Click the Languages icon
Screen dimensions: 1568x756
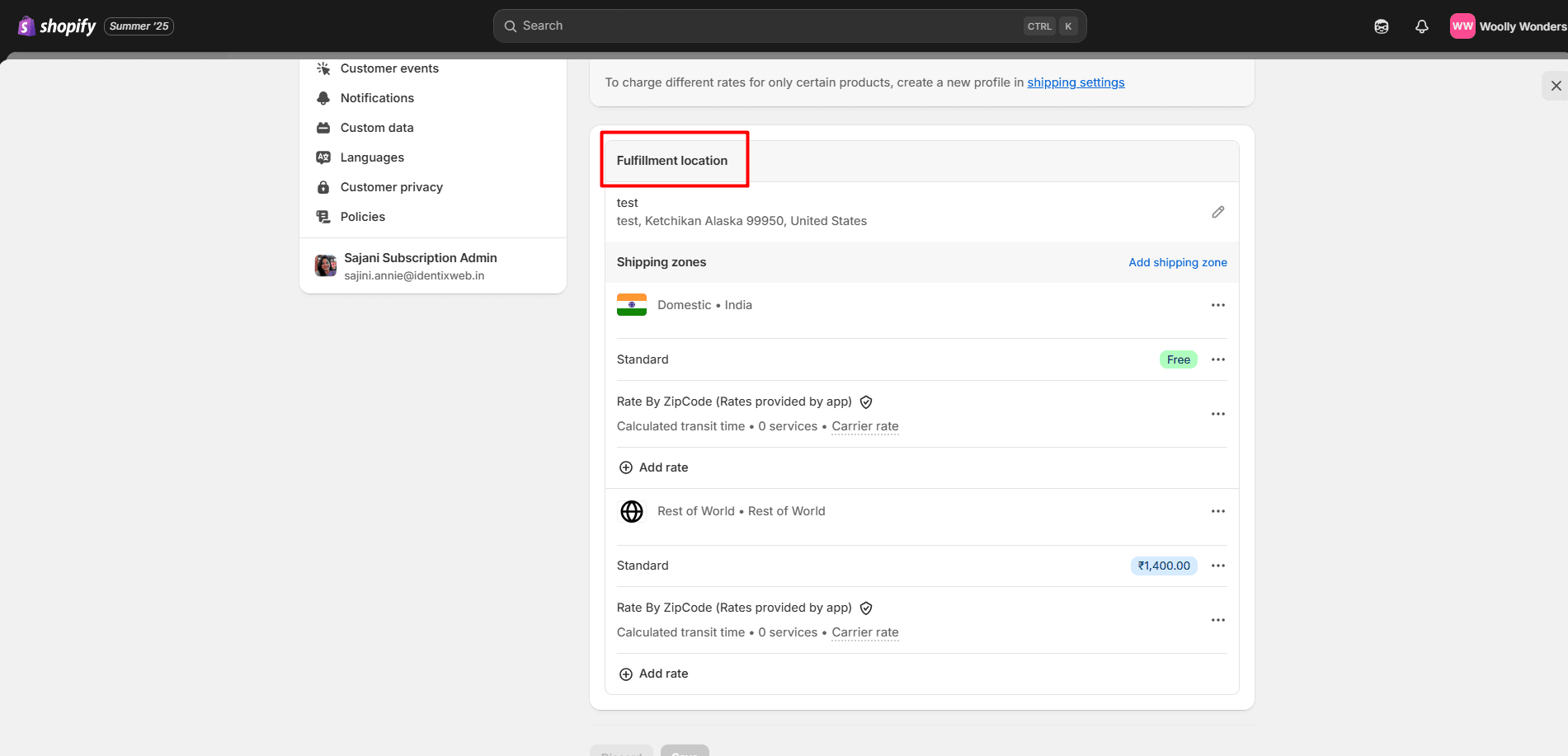323,157
